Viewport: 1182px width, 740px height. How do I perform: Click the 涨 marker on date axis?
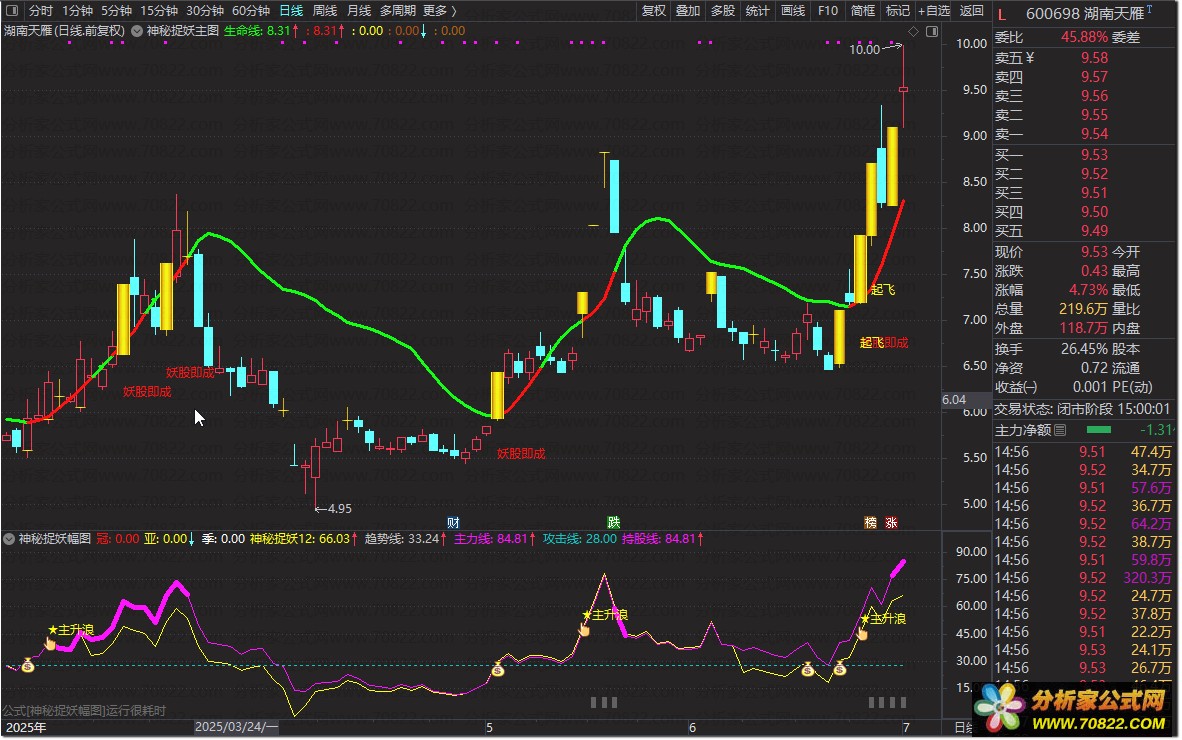point(892,523)
